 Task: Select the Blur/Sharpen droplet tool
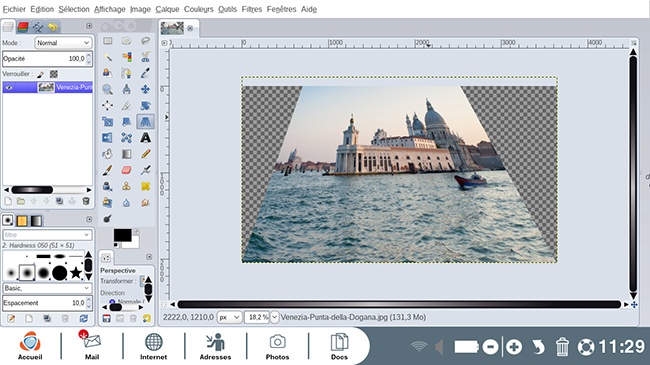[126, 202]
